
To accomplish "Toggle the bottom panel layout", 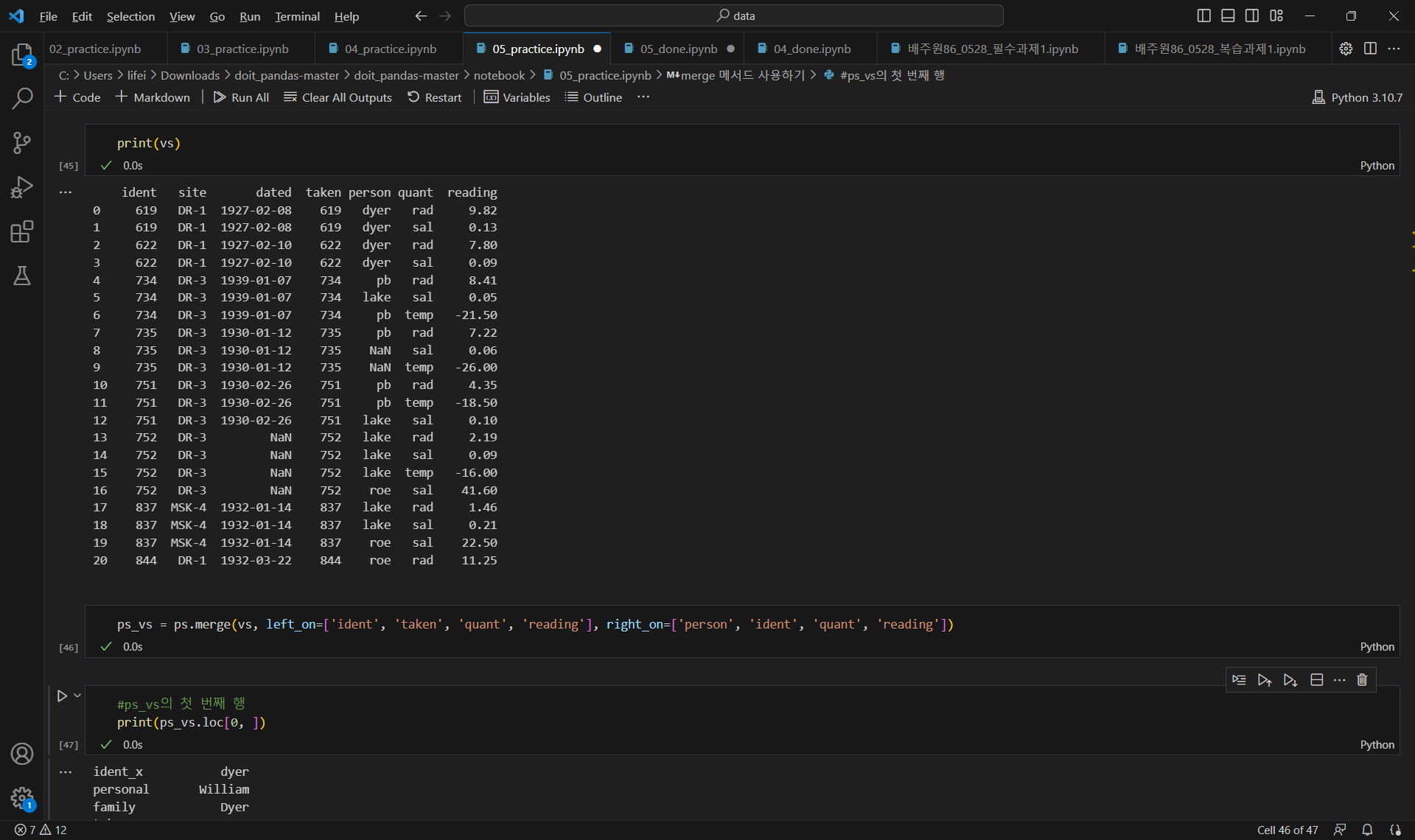I will coord(1228,15).
